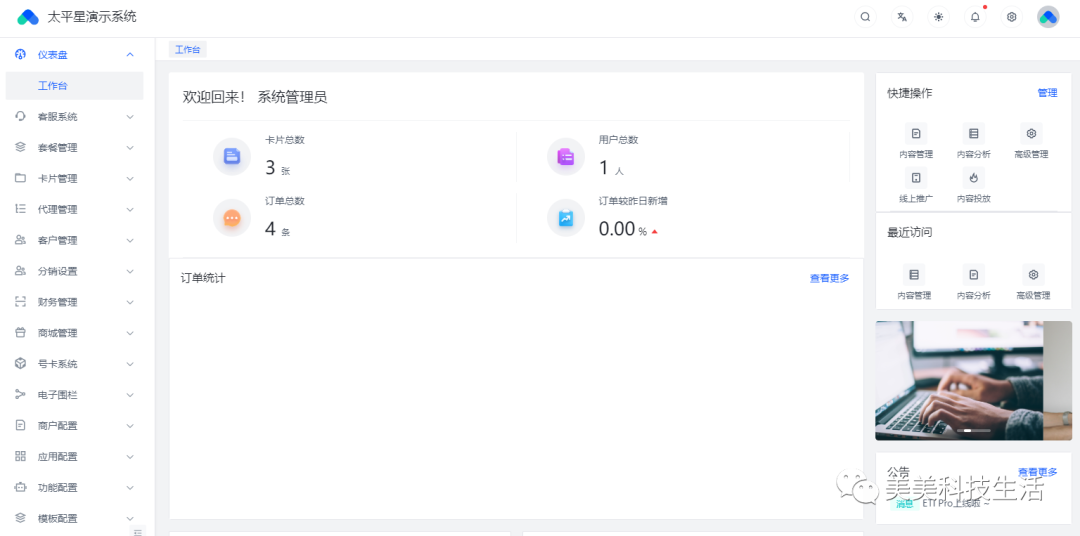
Task: Click 查看更多 link in 订单统计
Action: 829,278
